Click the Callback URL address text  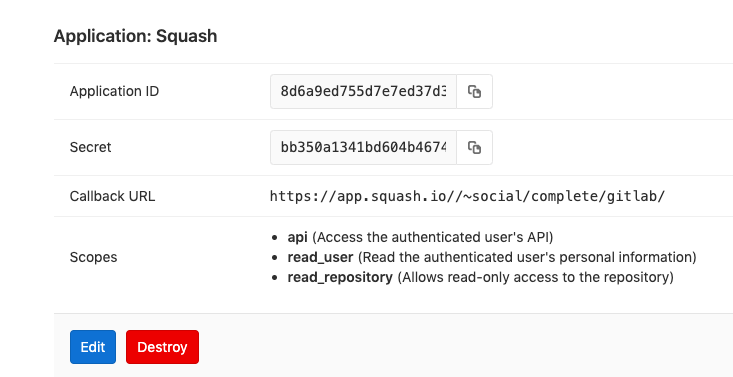point(467,196)
